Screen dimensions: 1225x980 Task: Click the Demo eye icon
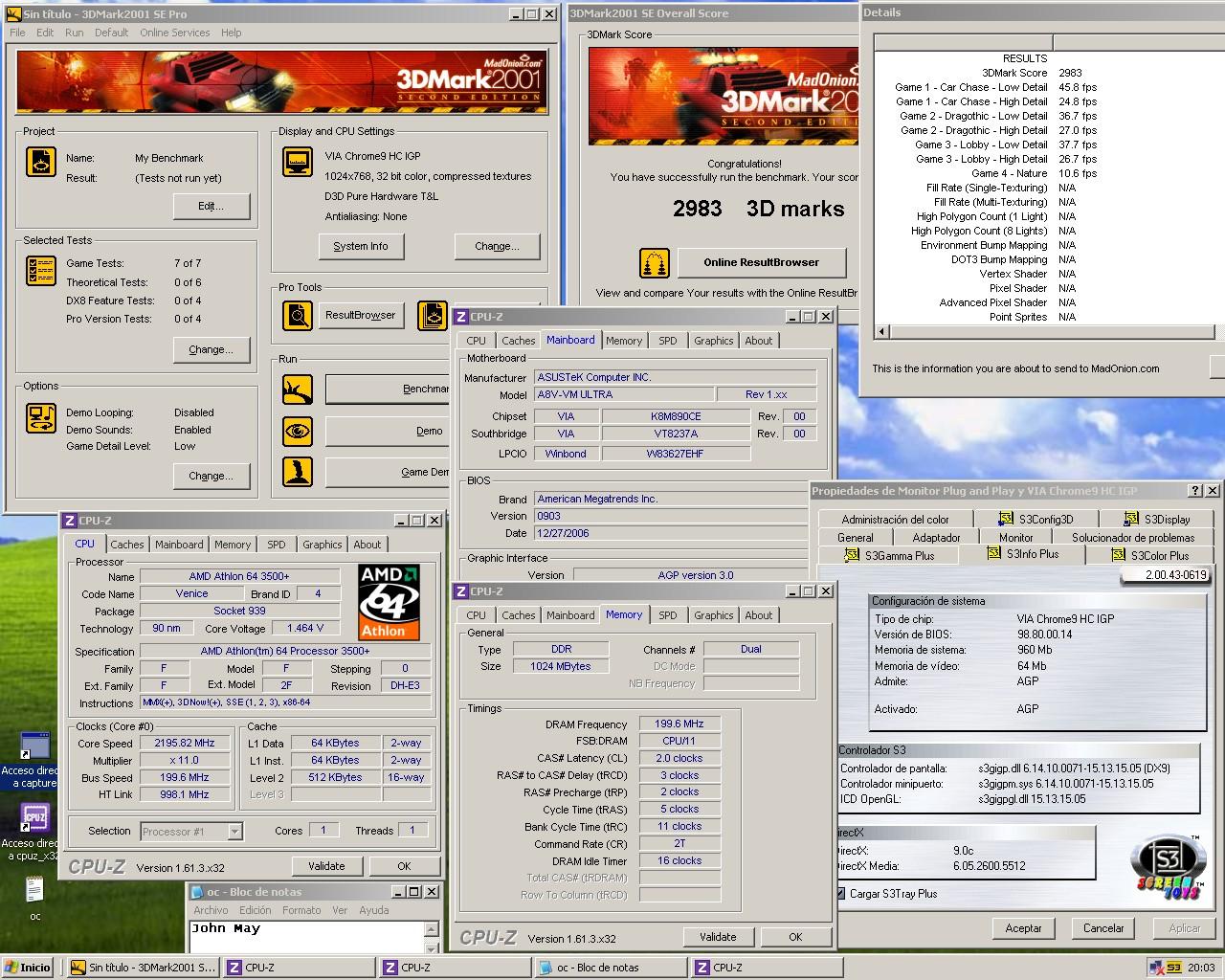click(298, 431)
